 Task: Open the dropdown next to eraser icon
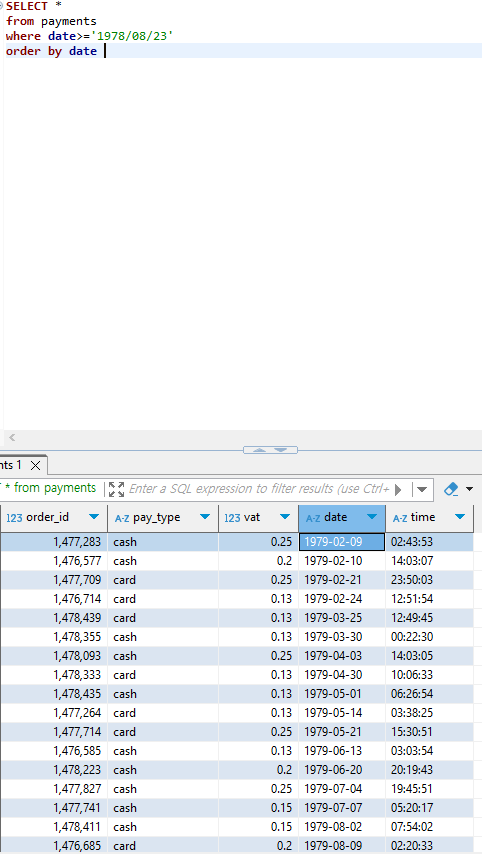pos(469,489)
